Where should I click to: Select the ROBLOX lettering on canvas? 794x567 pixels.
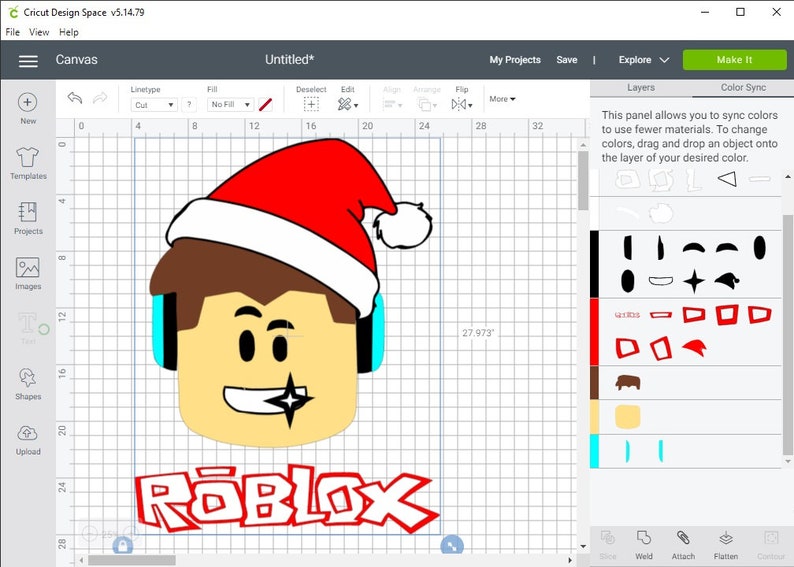click(287, 499)
